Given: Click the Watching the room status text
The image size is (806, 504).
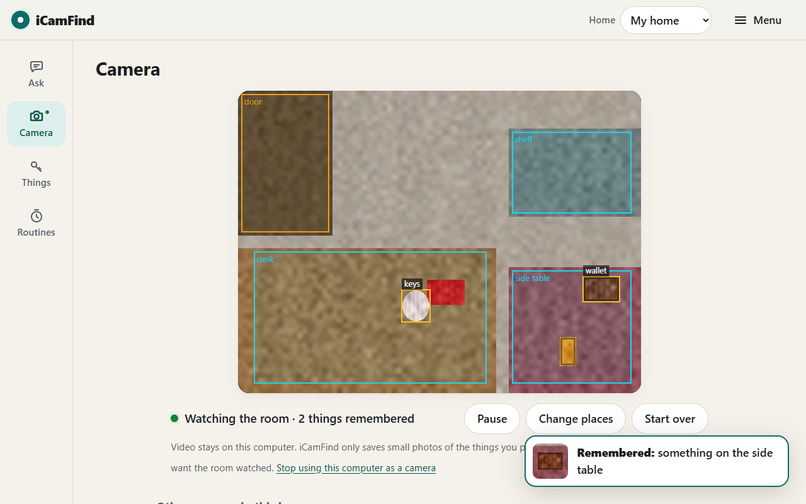Looking at the screenshot, I should coord(299,419).
